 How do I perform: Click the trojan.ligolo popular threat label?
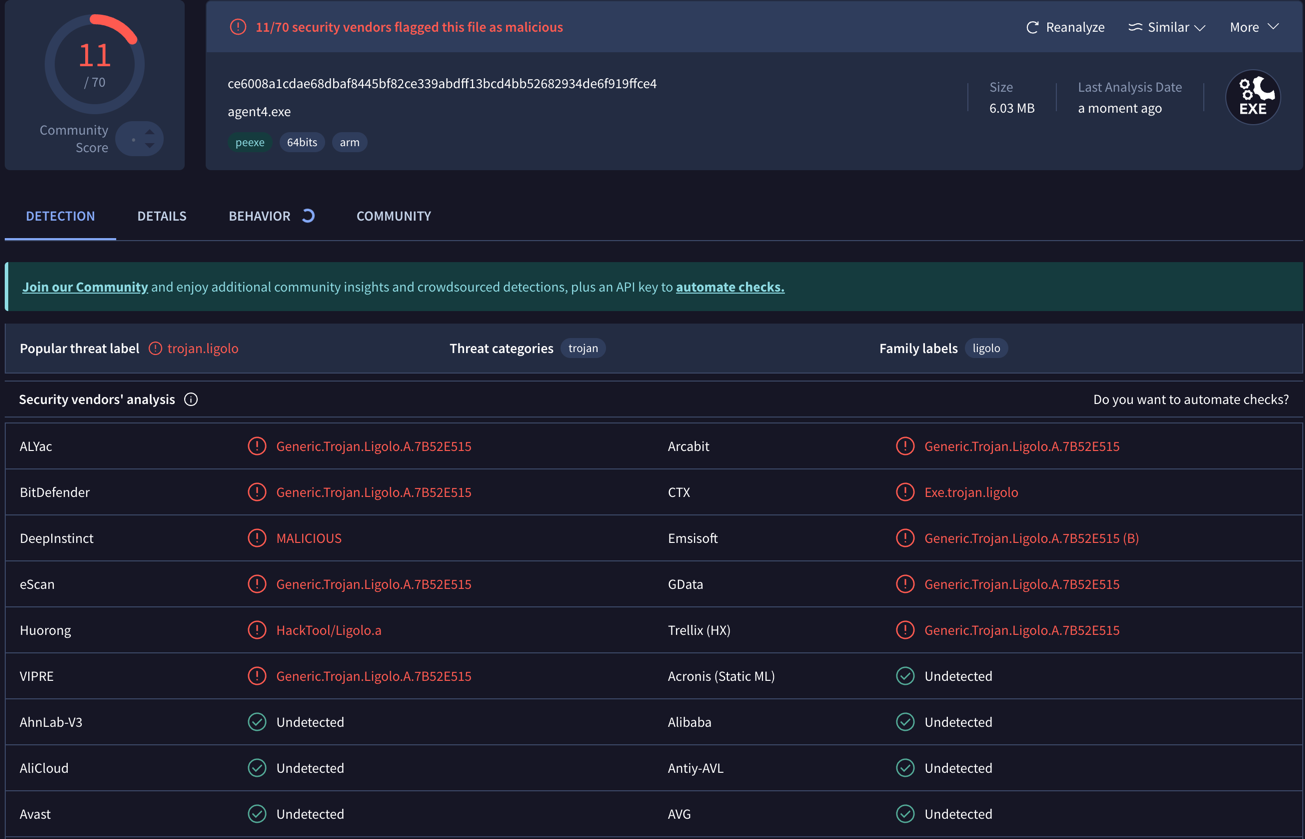point(203,348)
